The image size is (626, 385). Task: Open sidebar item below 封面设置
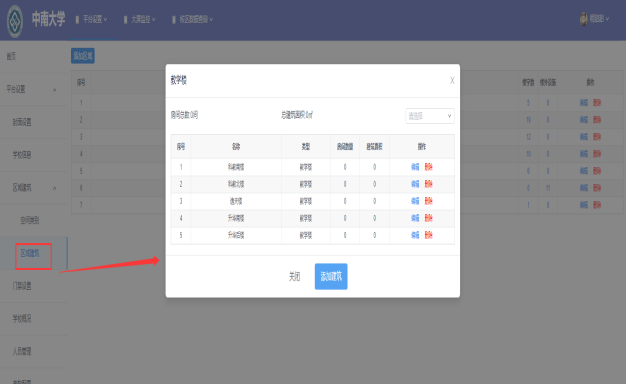(x=22, y=155)
